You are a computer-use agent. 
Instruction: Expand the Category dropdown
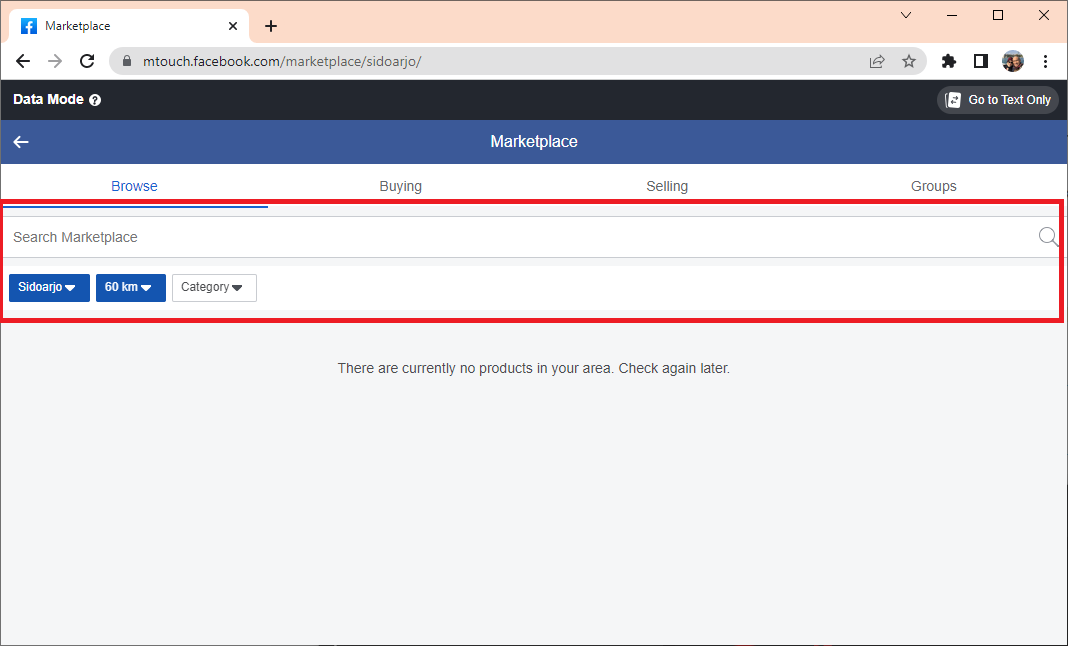click(215, 288)
